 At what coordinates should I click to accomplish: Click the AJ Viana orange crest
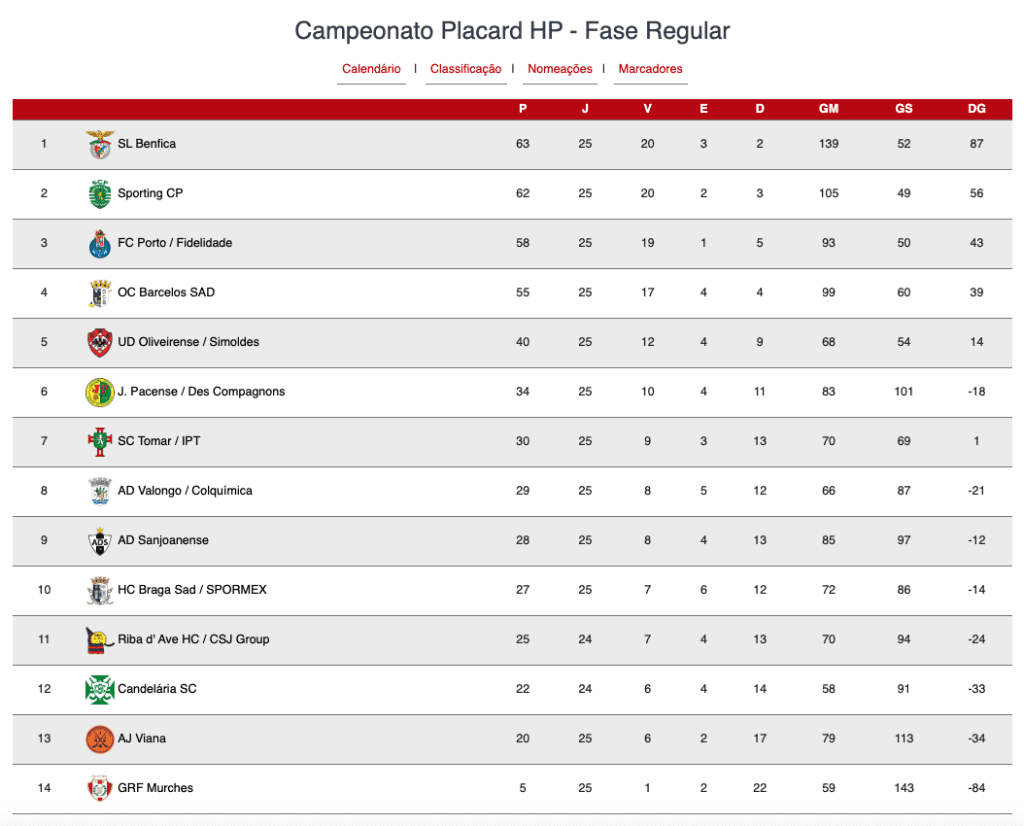point(100,739)
